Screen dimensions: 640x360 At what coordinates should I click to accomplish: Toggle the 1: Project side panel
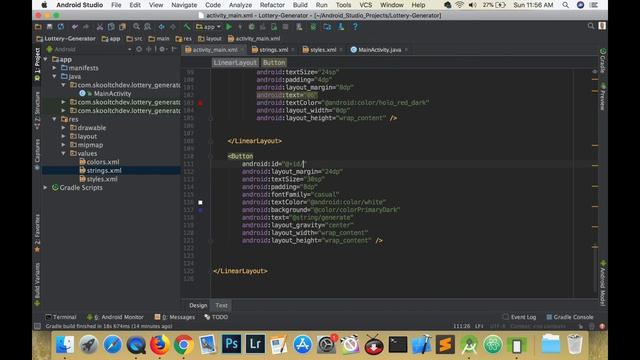point(37,64)
